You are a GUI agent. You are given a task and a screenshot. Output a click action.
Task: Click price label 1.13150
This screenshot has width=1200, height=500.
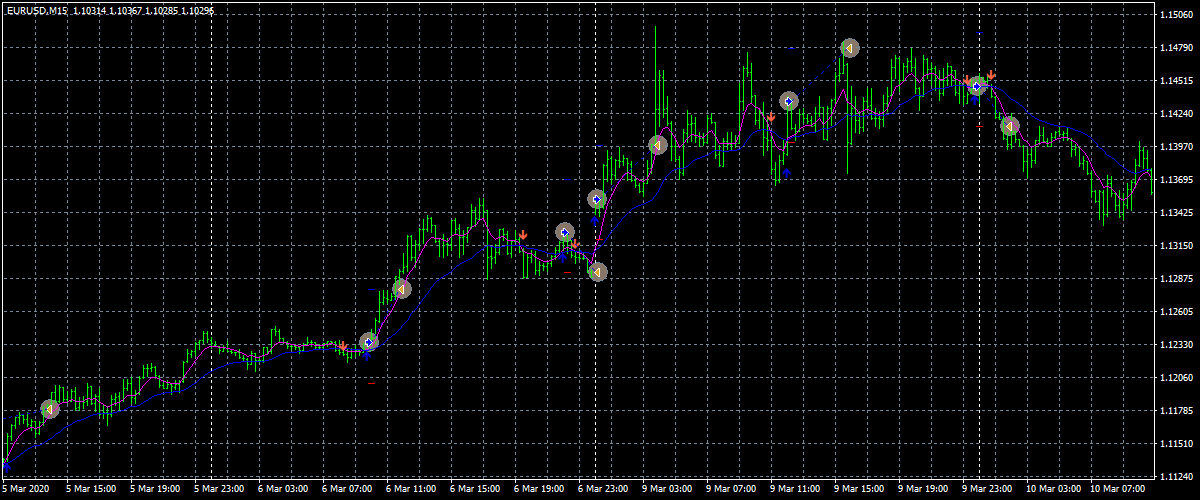tap(1176, 246)
